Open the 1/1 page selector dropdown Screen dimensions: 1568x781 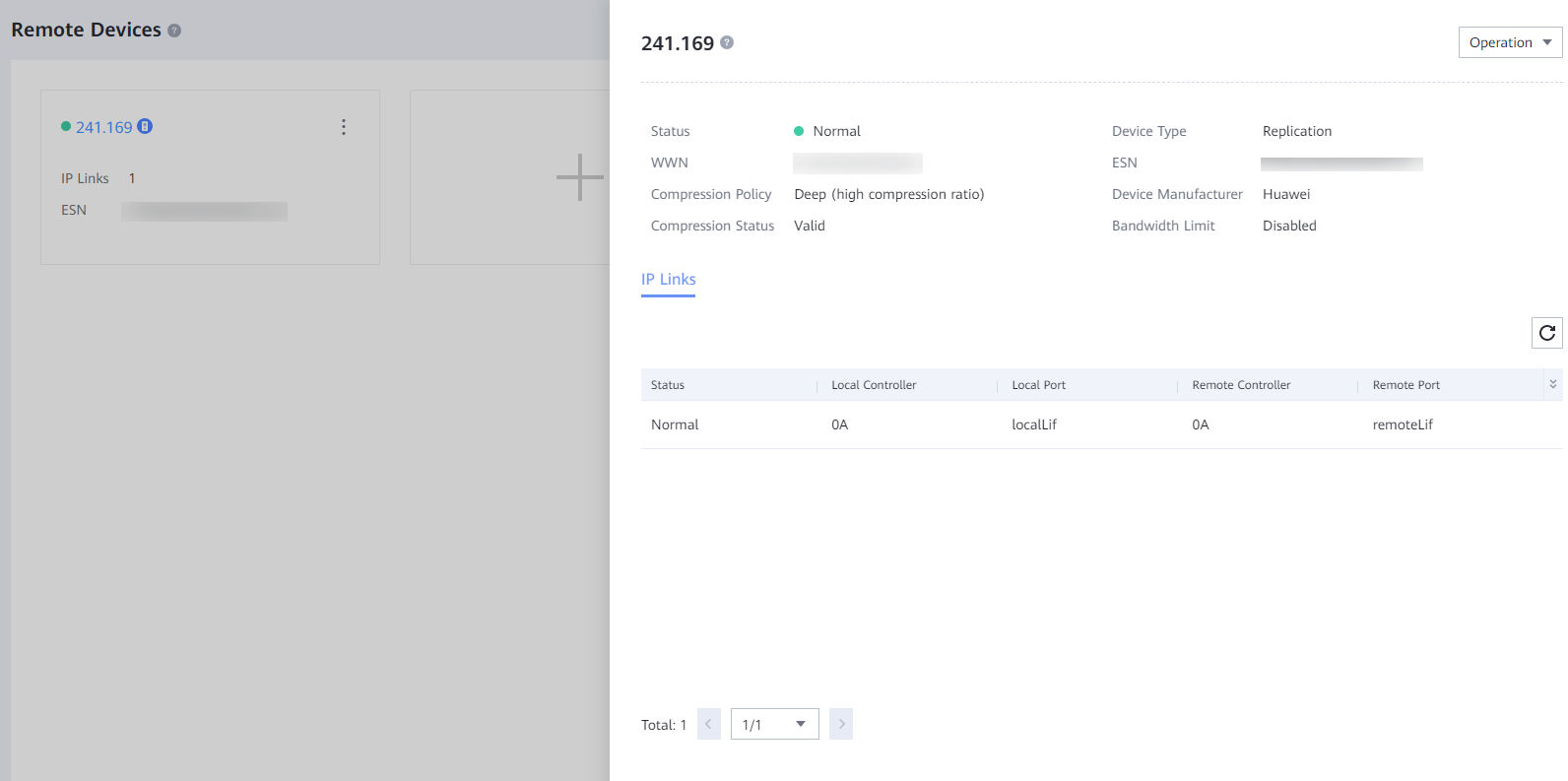point(774,724)
